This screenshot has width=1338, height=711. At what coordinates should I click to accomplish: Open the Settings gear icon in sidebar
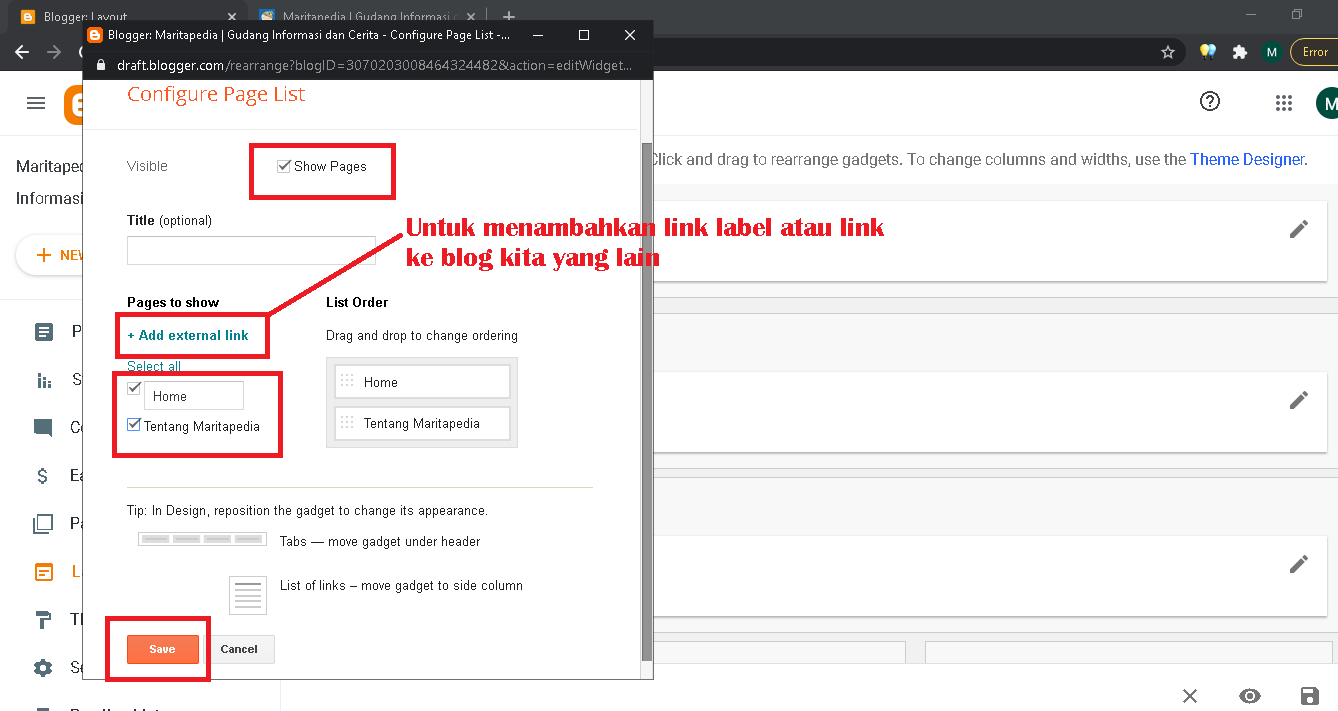(x=43, y=668)
